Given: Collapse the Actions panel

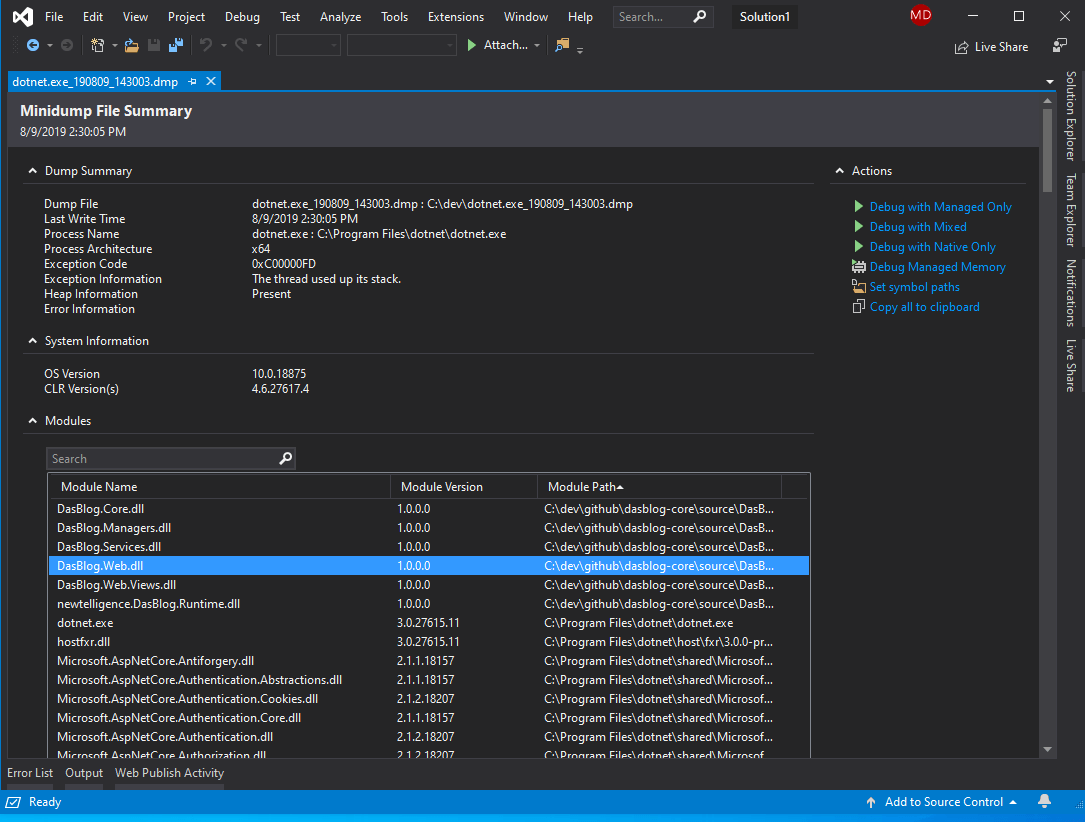Looking at the screenshot, I should (x=839, y=171).
